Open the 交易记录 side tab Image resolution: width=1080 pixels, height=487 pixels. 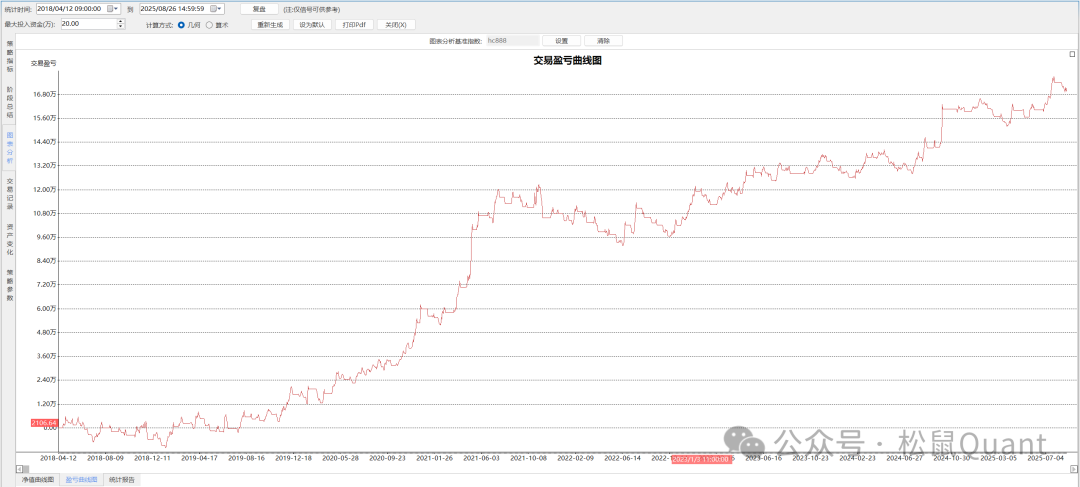pyautogui.click(x=10, y=193)
